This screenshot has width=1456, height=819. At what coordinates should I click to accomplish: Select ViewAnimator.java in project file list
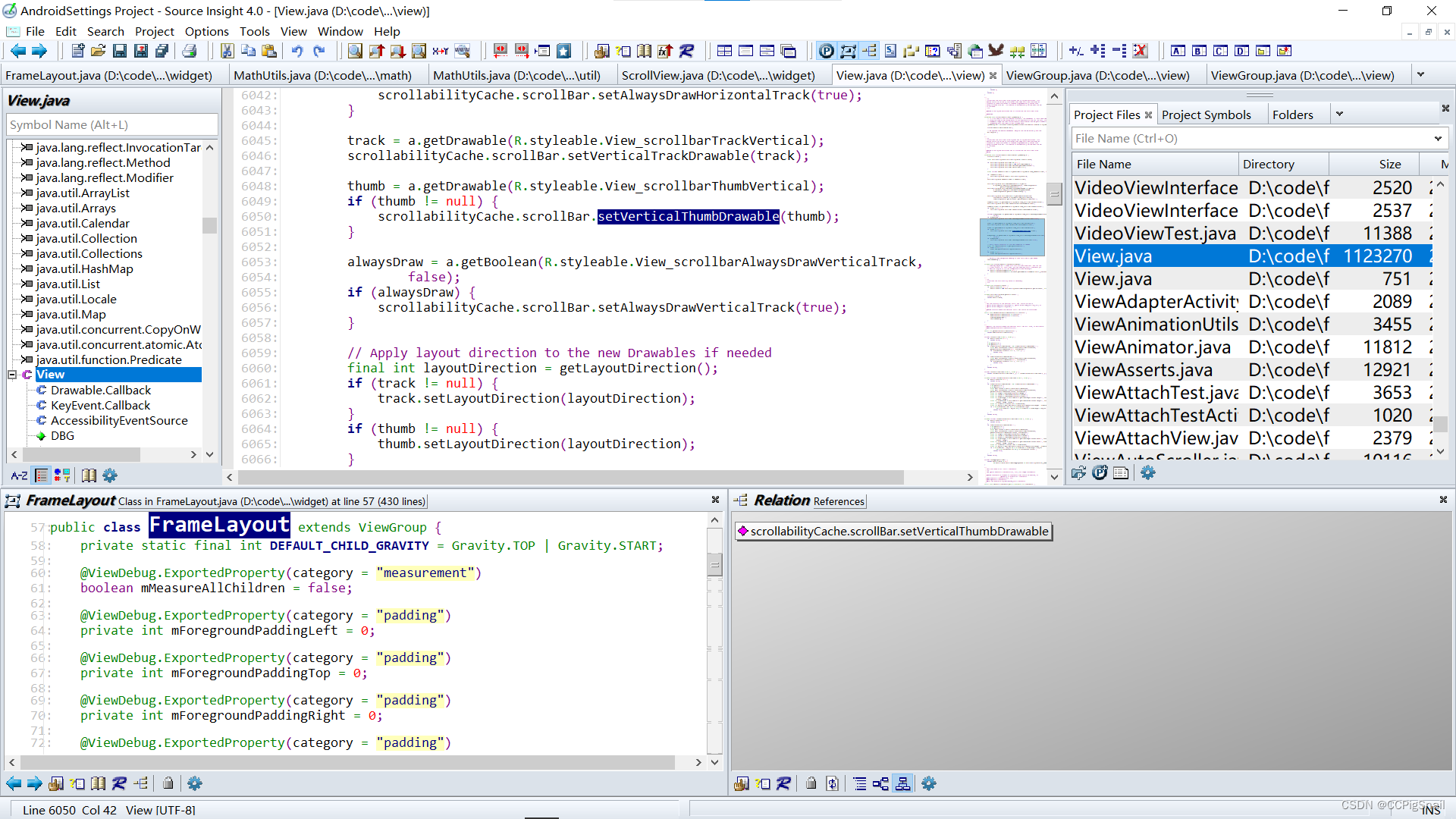click(1251, 347)
